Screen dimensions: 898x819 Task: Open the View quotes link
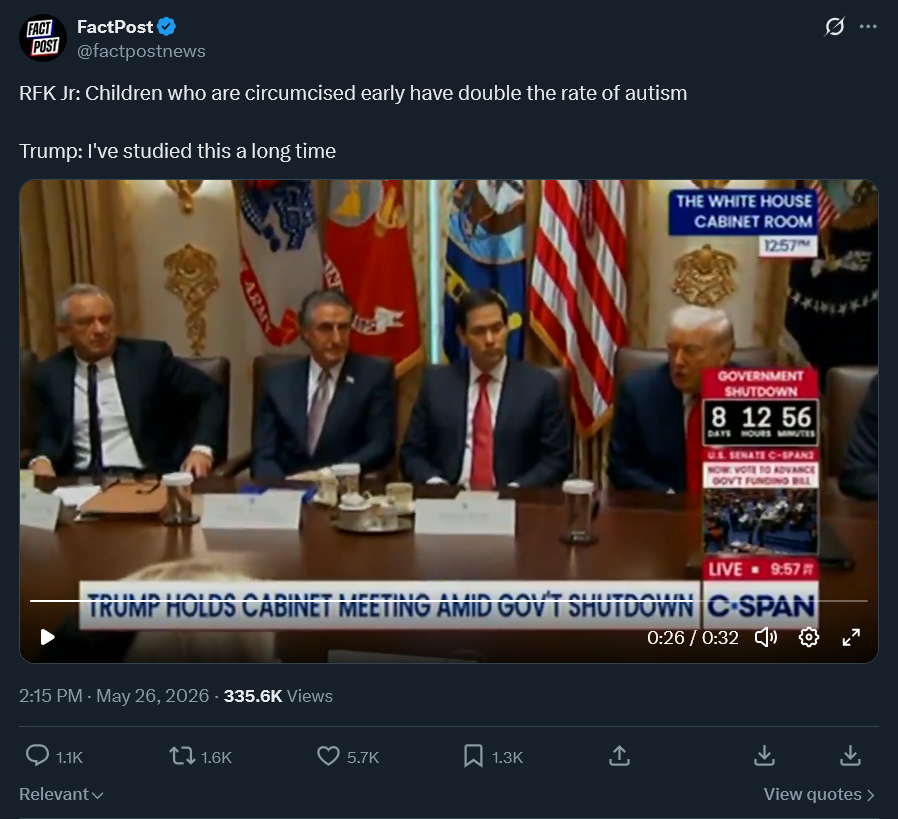click(x=818, y=794)
